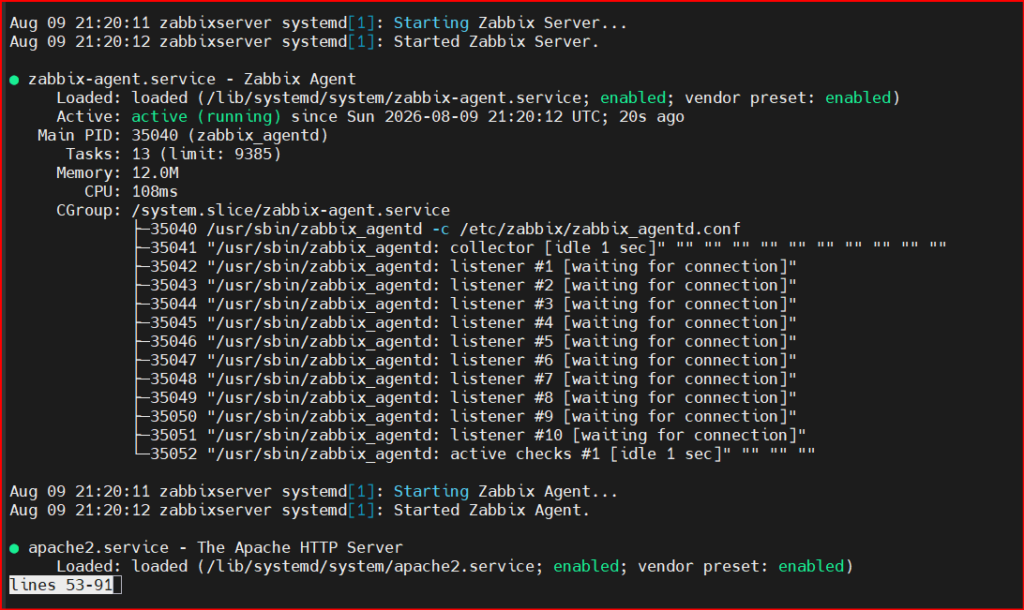This screenshot has height=610, width=1024.
Task: Click the listener #7 process row
Action: 466,379
